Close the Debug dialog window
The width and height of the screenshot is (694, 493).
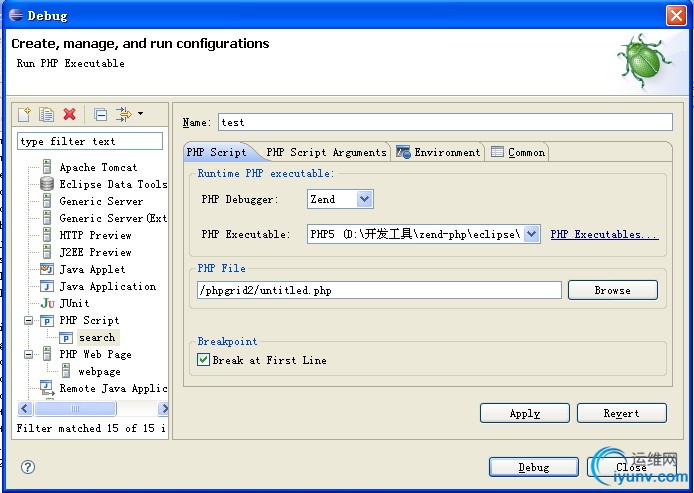676,15
